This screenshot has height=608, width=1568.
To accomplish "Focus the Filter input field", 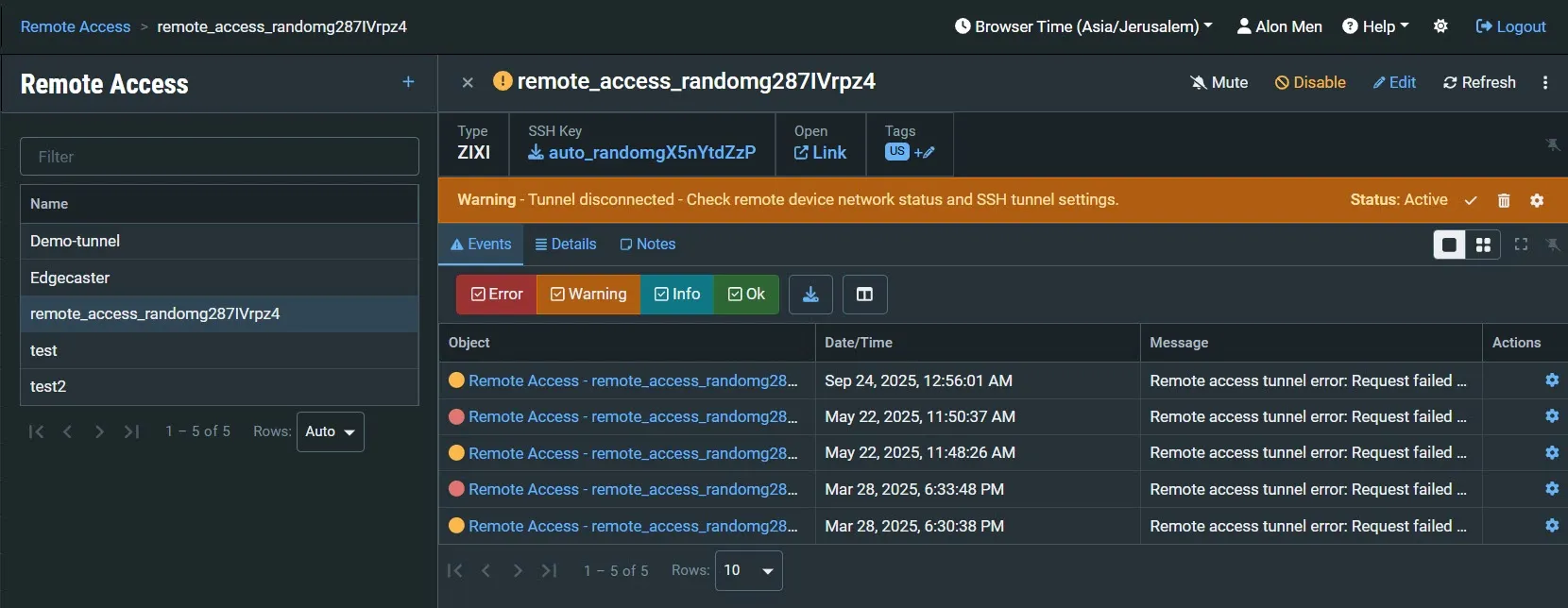I will pos(219,157).
